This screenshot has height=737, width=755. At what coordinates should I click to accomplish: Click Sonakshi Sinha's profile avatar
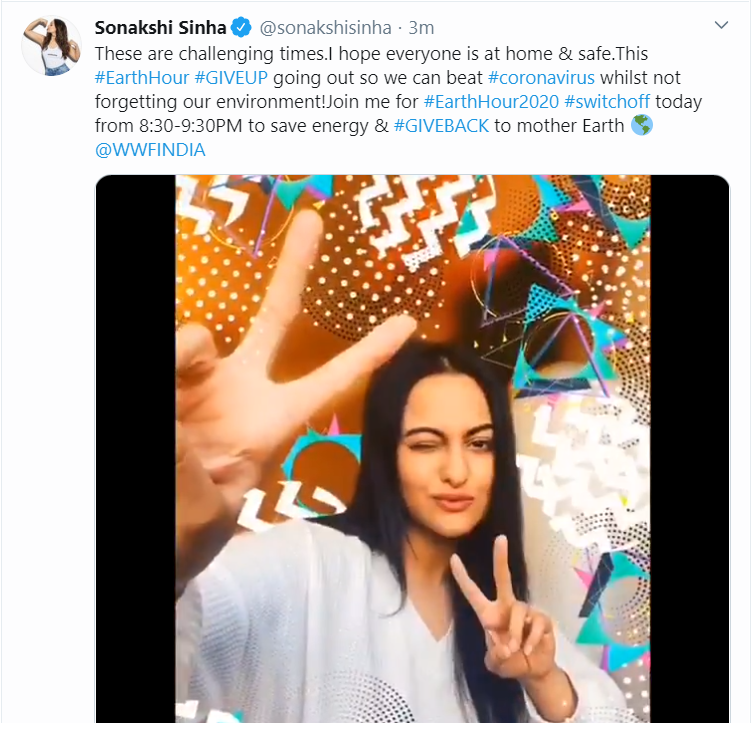point(51,45)
